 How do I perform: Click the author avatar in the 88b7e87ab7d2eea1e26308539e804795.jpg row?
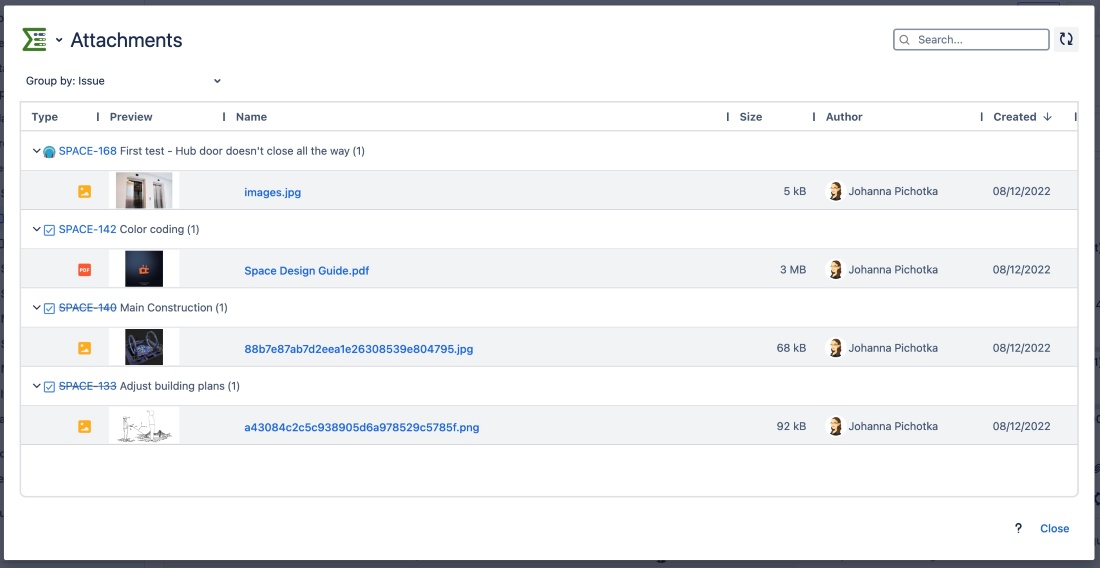coord(835,349)
